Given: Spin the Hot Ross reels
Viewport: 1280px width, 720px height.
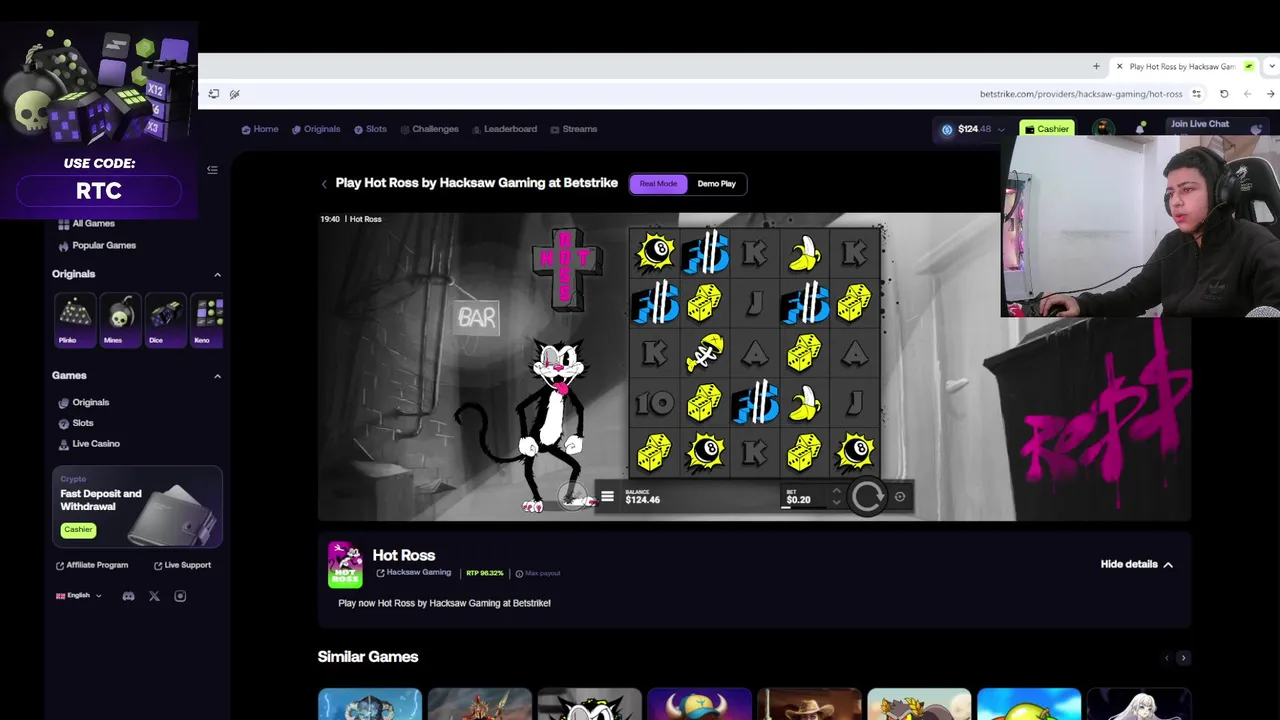Looking at the screenshot, I should [x=867, y=497].
